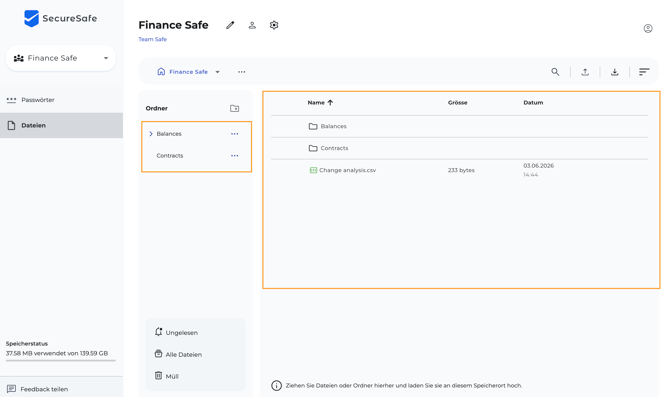Open Ungelesen unread items
The height and width of the screenshot is (397, 670).
tap(176, 332)
